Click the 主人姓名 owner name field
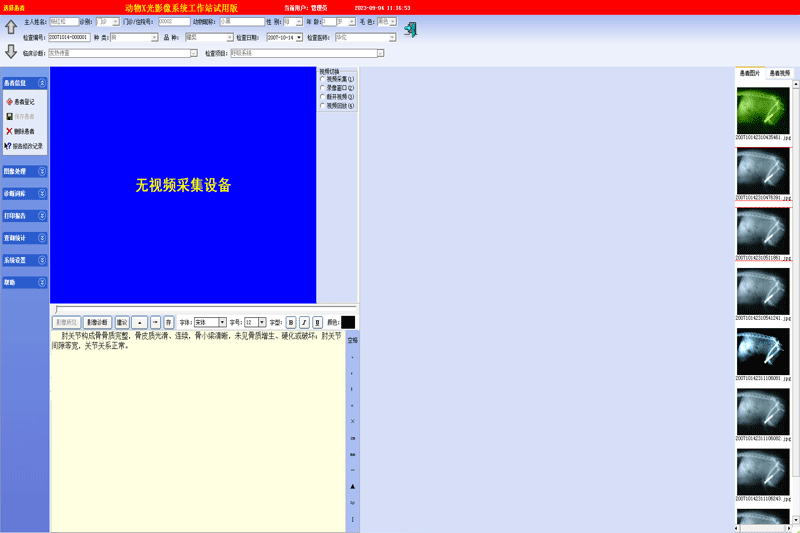Viewport: 800px width, 533px height. pos(64,22)
